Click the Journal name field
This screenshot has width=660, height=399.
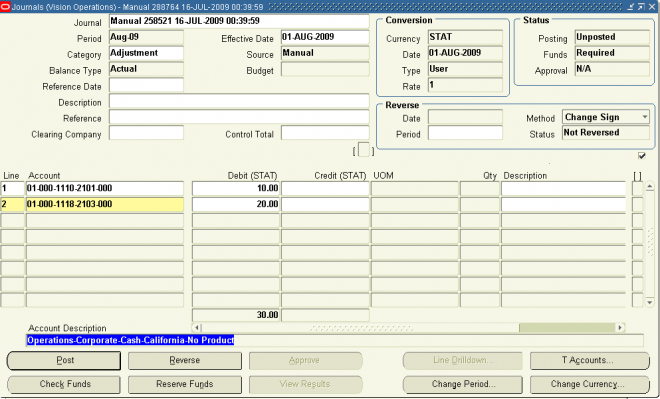tap(239, 21)
